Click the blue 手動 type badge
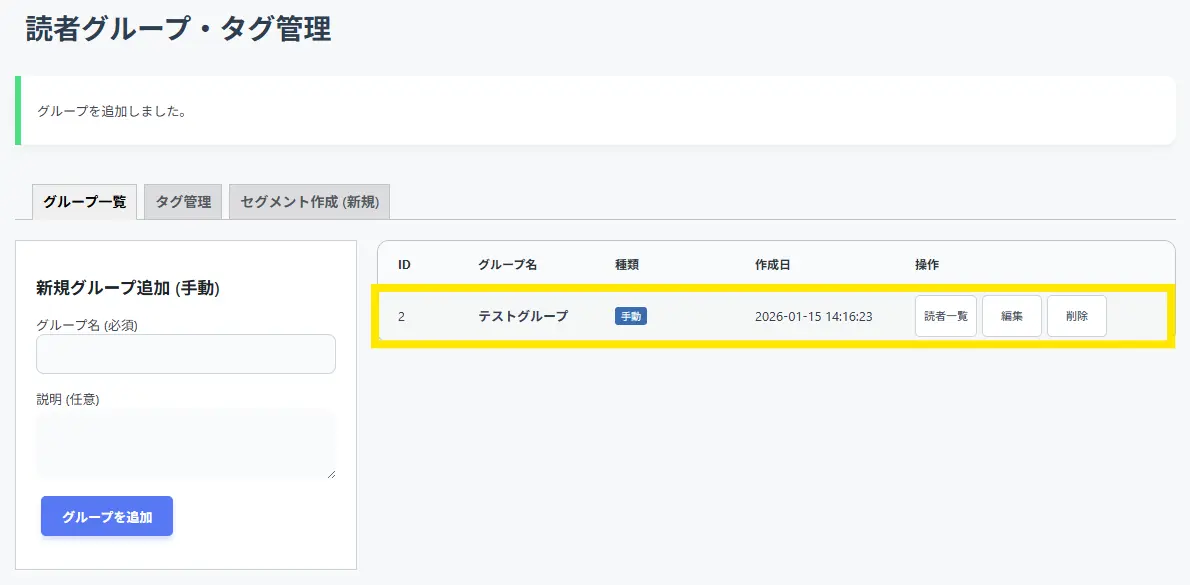The image size is (1190, 585). (x=631, y=316)
